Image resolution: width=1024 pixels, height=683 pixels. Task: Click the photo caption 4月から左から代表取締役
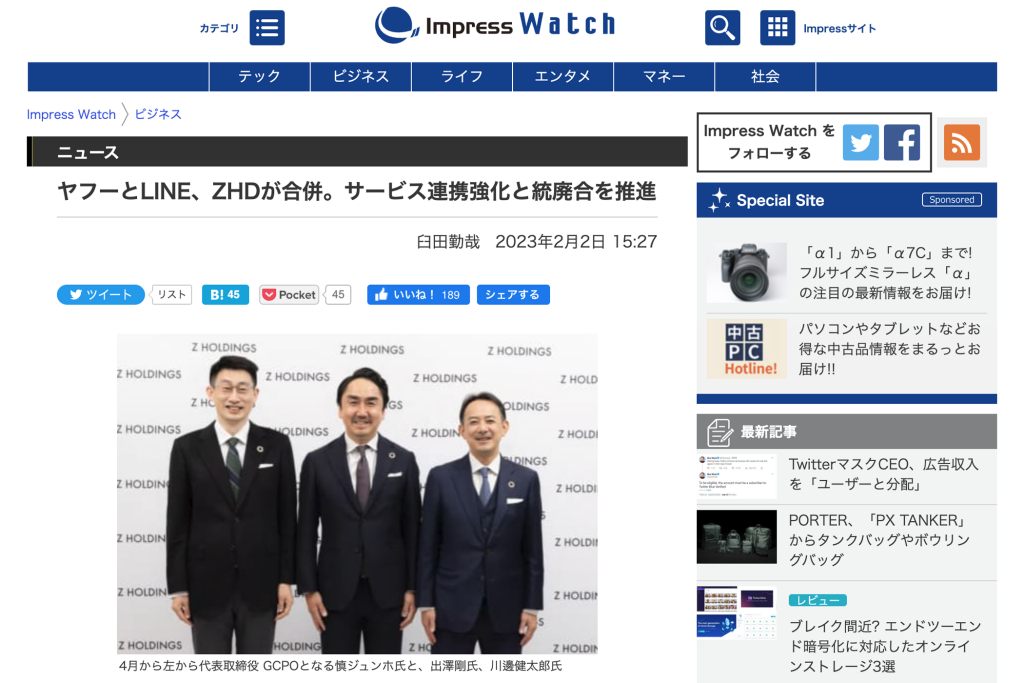click(x=340, y=666)
